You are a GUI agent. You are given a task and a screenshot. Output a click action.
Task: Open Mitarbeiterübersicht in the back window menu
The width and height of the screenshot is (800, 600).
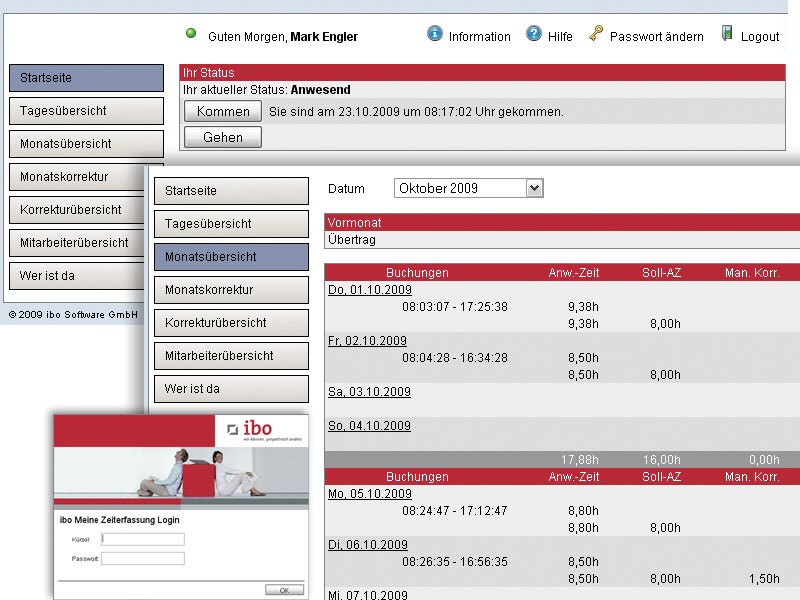77,243
